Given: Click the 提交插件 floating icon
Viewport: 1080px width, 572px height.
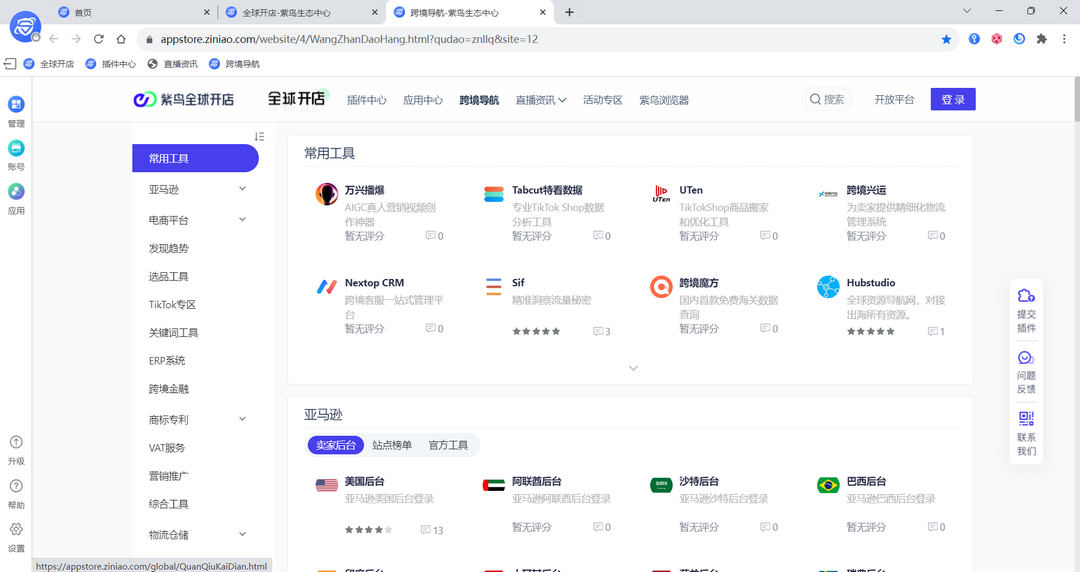Looking at the screenshot, I should (1026, 296).
